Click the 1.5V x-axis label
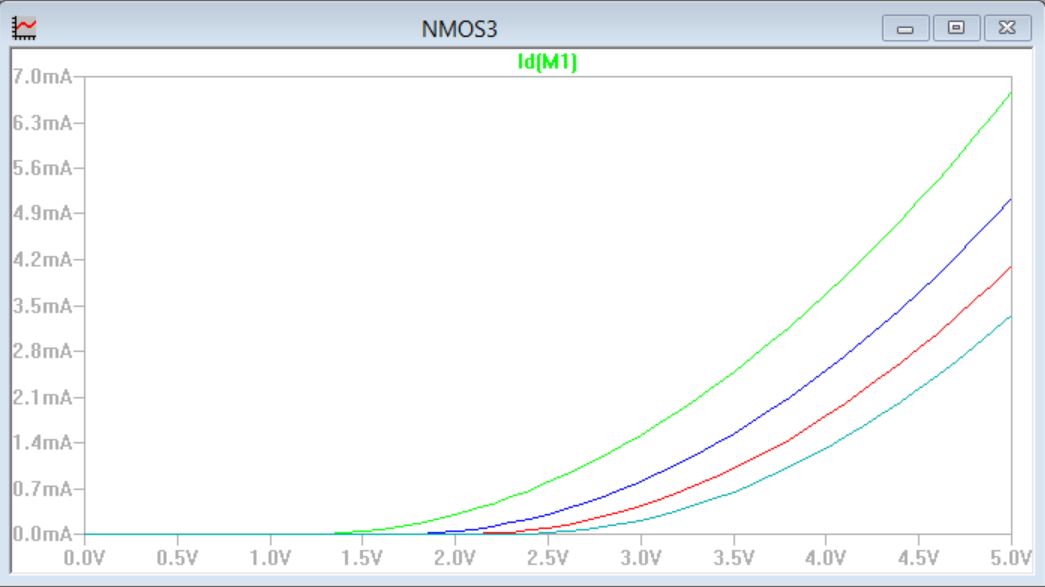1045x587 pixels. pos(362,558)
